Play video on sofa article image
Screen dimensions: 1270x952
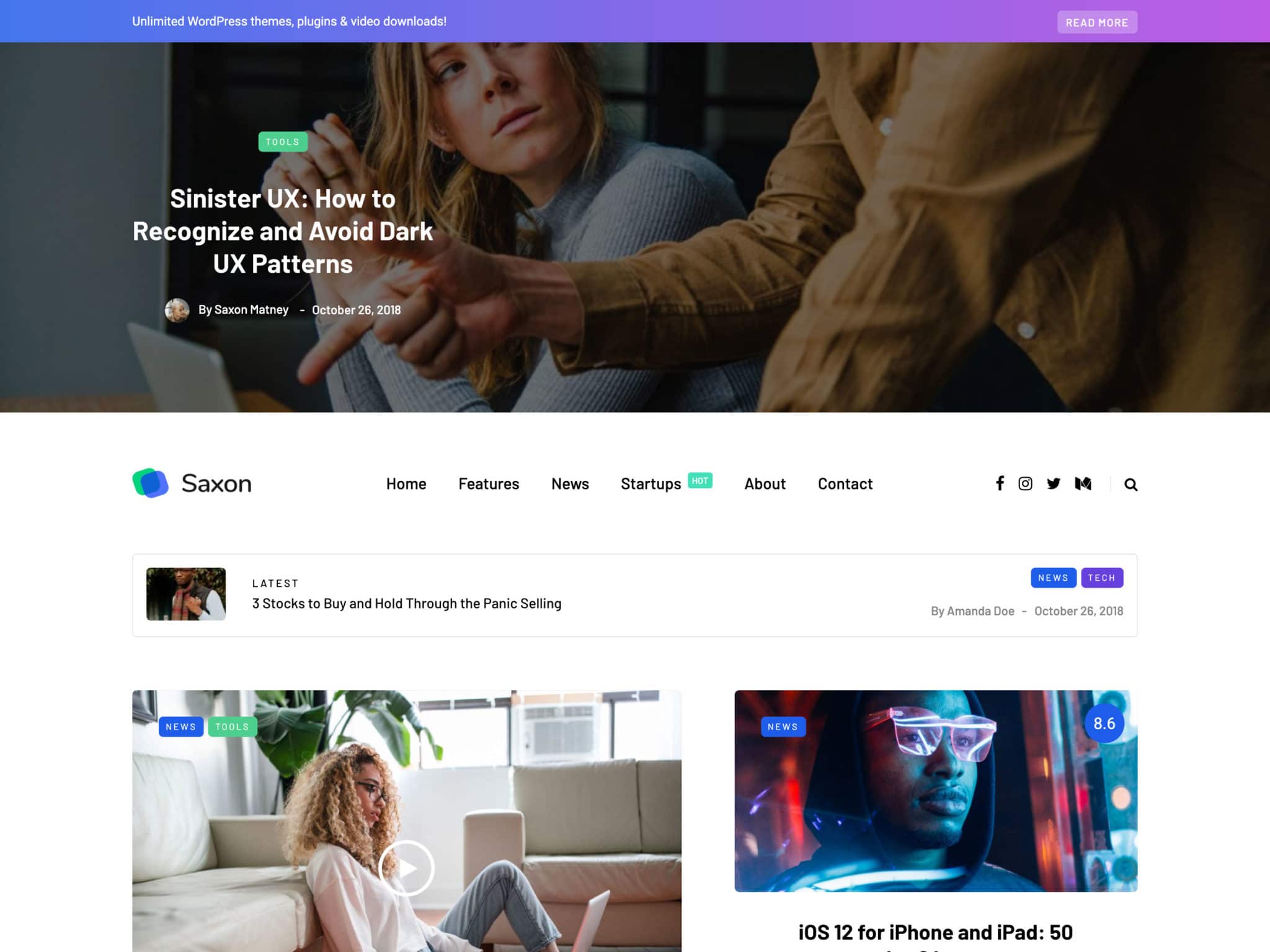coord(406,868)
